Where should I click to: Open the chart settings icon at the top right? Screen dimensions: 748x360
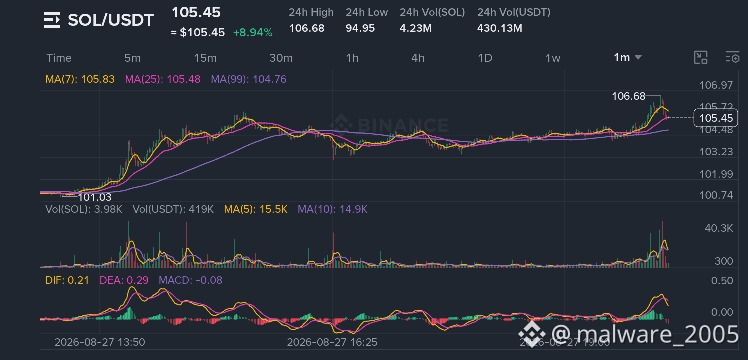(732, 58)
